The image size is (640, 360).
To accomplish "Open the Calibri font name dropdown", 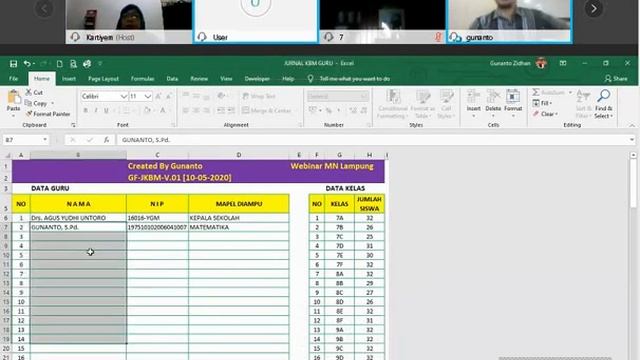I will click(x=123, y=96).
